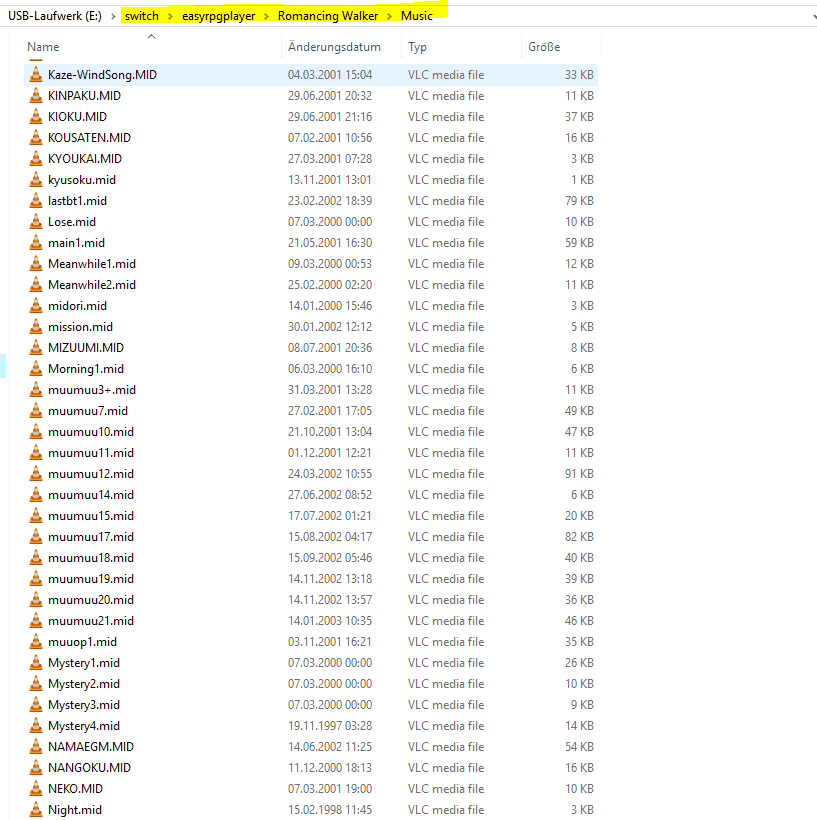The height and width of the screenshot is (820, 817).
Task: Open the Romancing Walker breadcrumb folder
Action: [328, 16]
